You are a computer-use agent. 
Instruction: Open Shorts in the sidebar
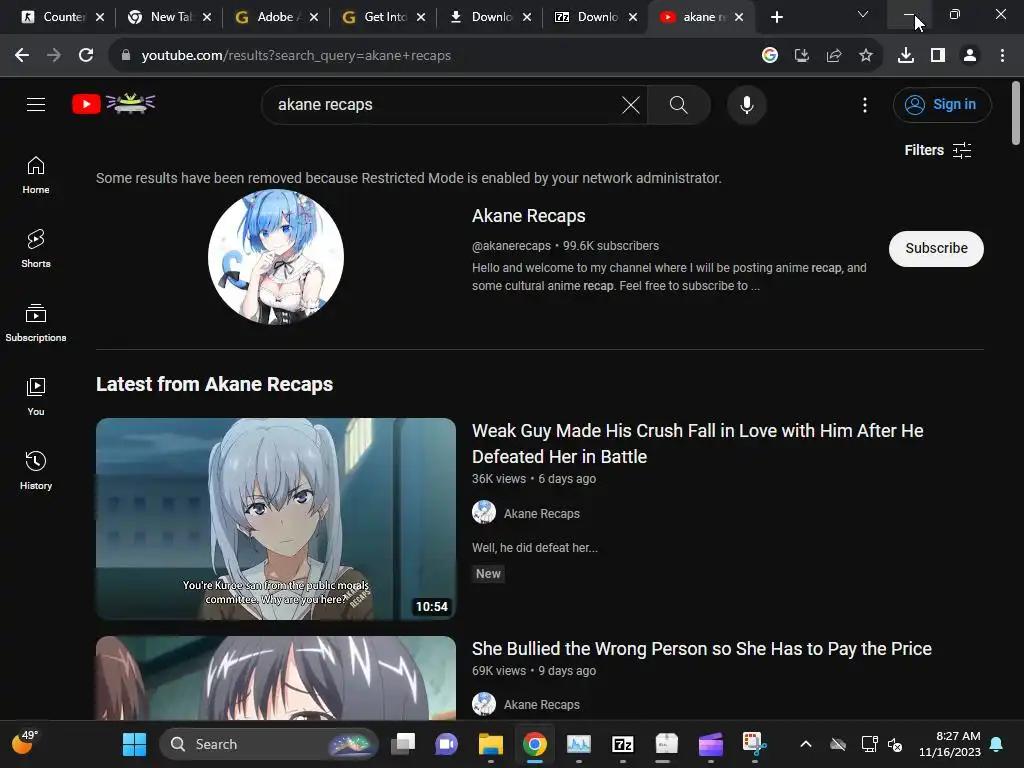(36, 248)
